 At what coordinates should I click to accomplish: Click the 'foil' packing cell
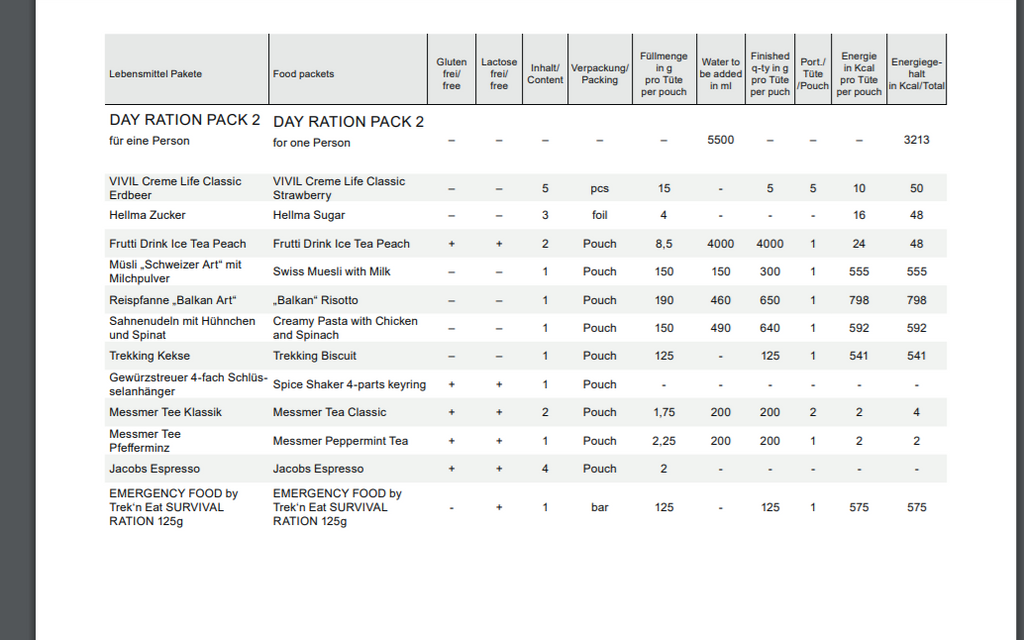[x=600, y=215]
